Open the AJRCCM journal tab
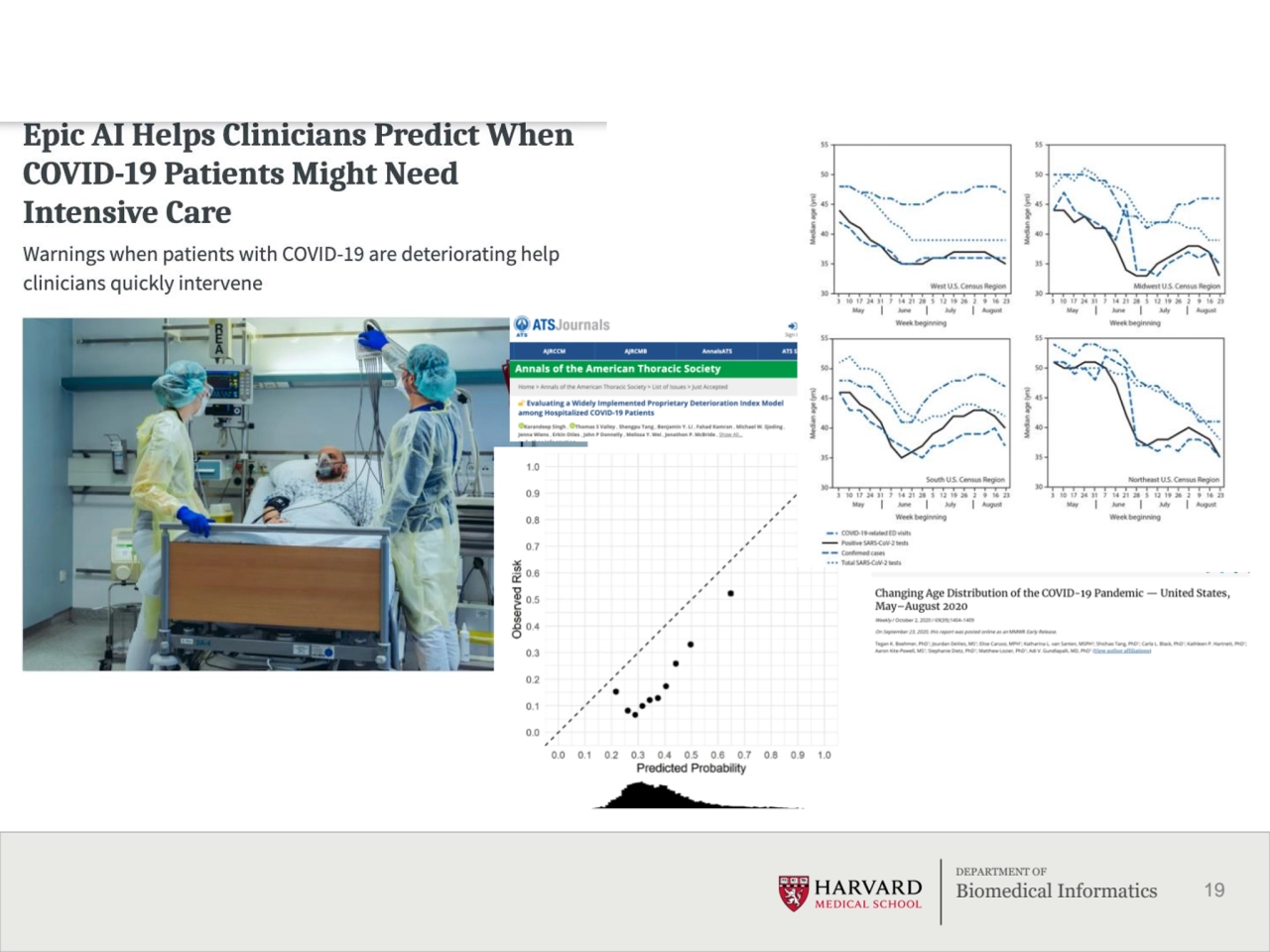The width and height of the screenshot is (1270, 952). click(x=555, y=351)
